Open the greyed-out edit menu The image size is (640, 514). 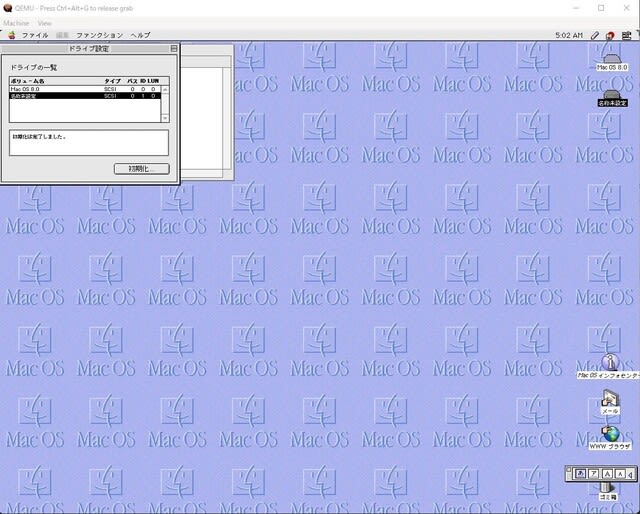point(62,36)
